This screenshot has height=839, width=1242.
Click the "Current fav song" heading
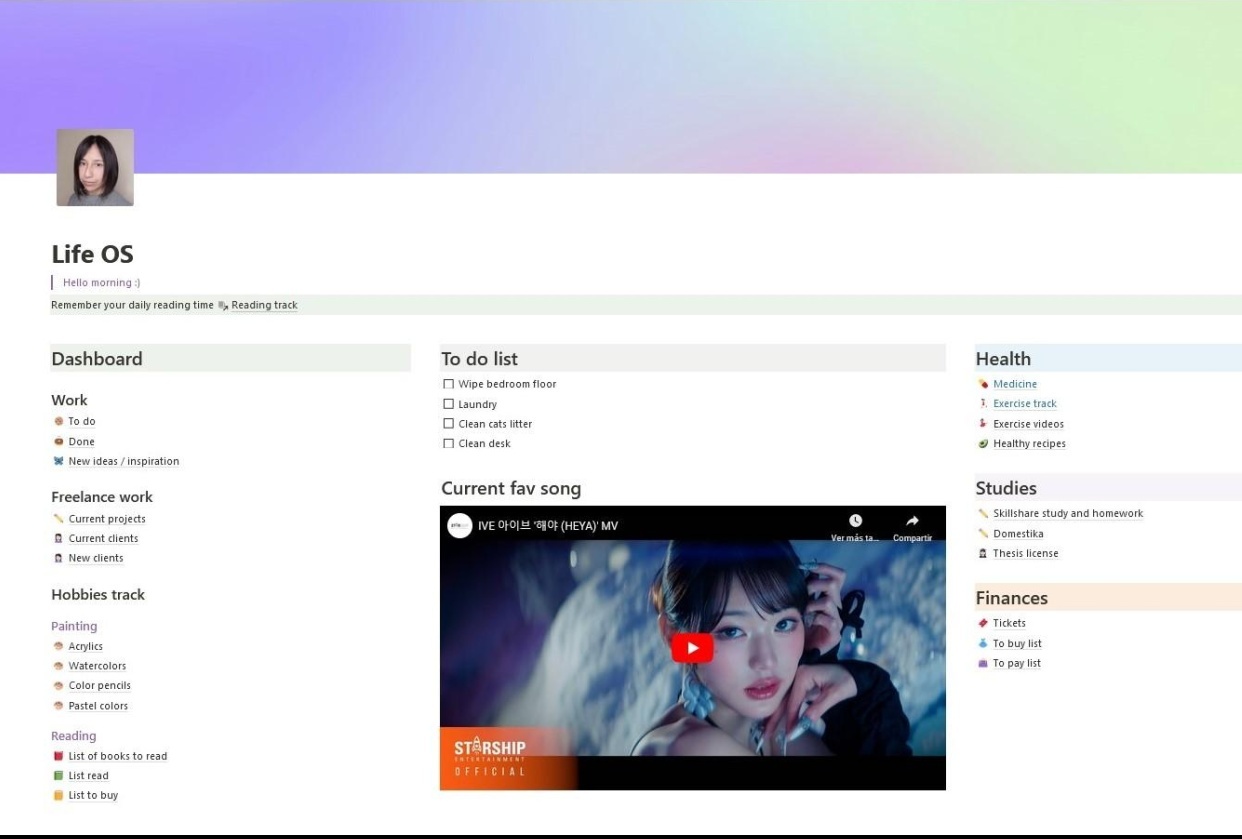click(x=511, y=489)
